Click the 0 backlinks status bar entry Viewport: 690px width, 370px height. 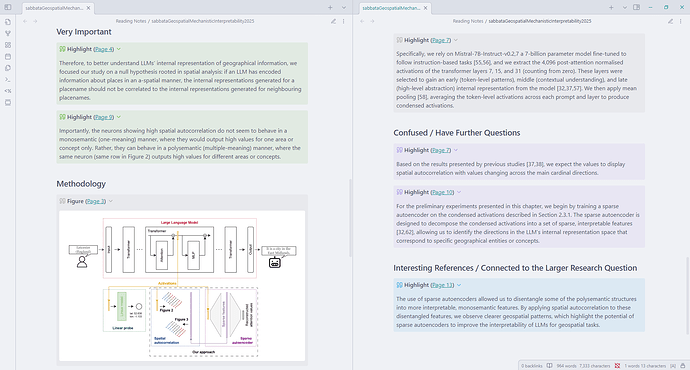(x=532, y=366)
